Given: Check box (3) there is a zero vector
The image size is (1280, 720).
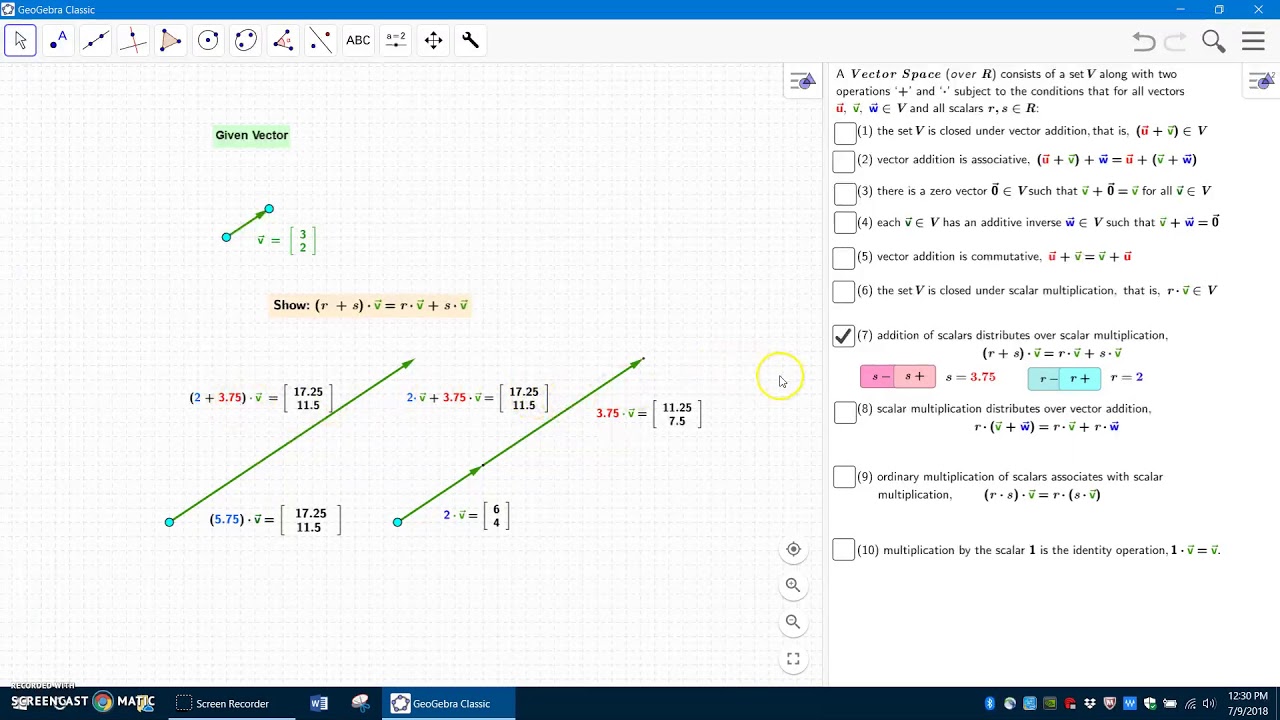Looking at the screenshot, I should click(844, 192).
